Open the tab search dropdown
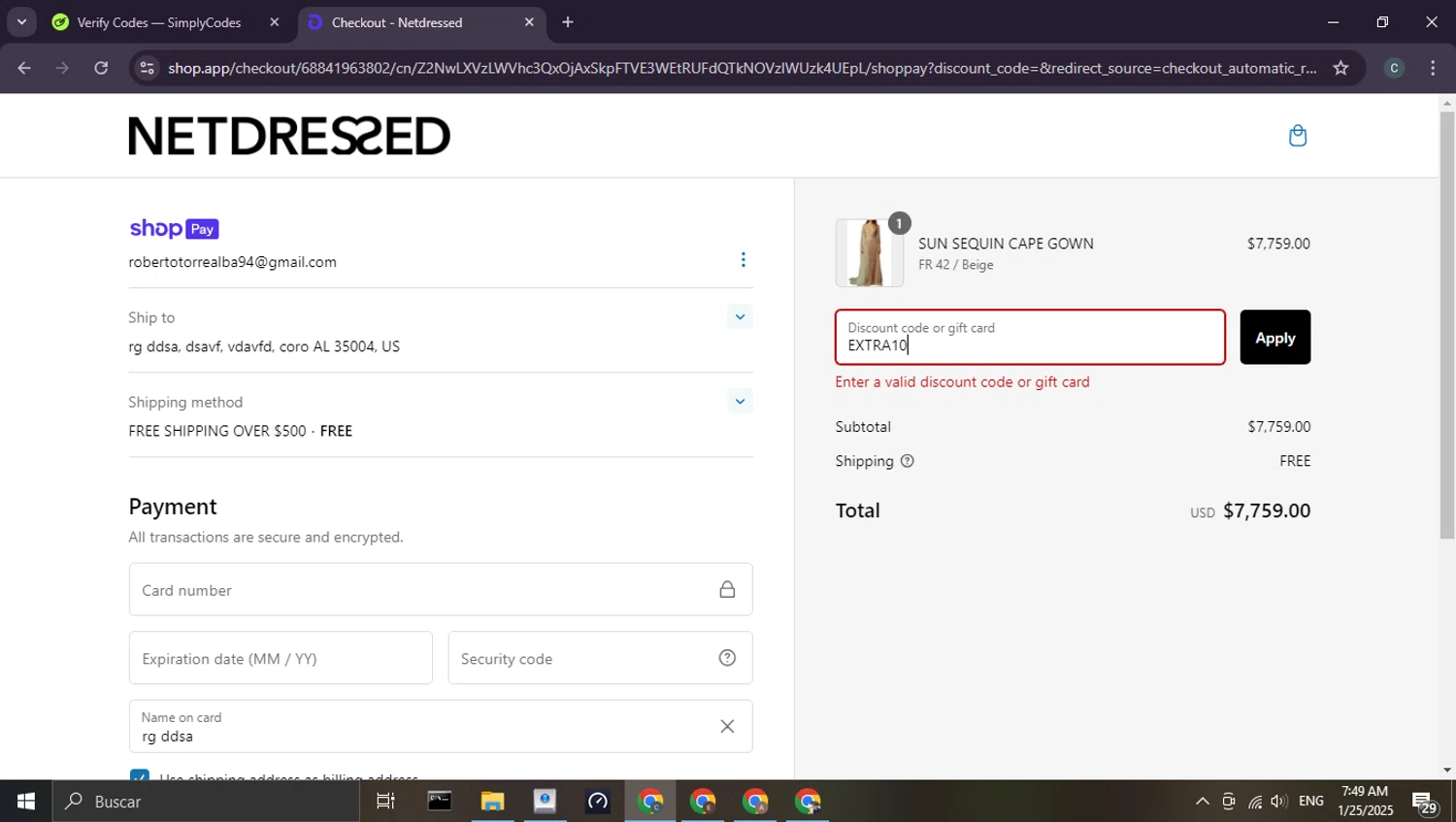The height and width of the screenshot is (822, 1456). pyautogui.click(x=21, y=22)
